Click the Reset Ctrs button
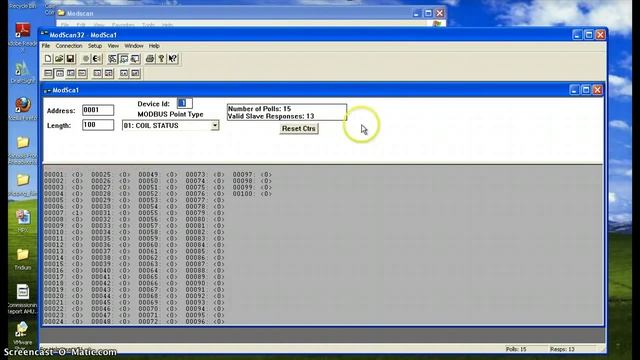Viewport: 640px width, 360px height. (x=299, y=129)
